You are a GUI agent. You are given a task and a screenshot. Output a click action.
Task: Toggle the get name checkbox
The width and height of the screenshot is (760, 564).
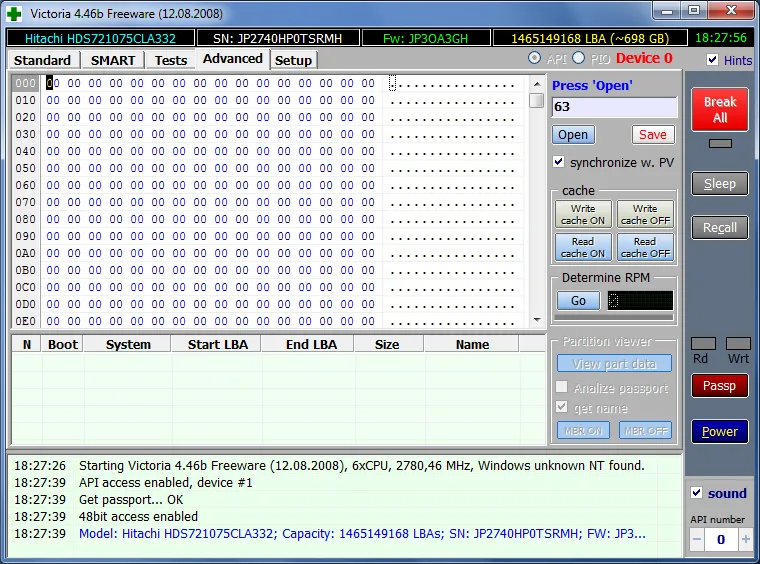[561, 407]
